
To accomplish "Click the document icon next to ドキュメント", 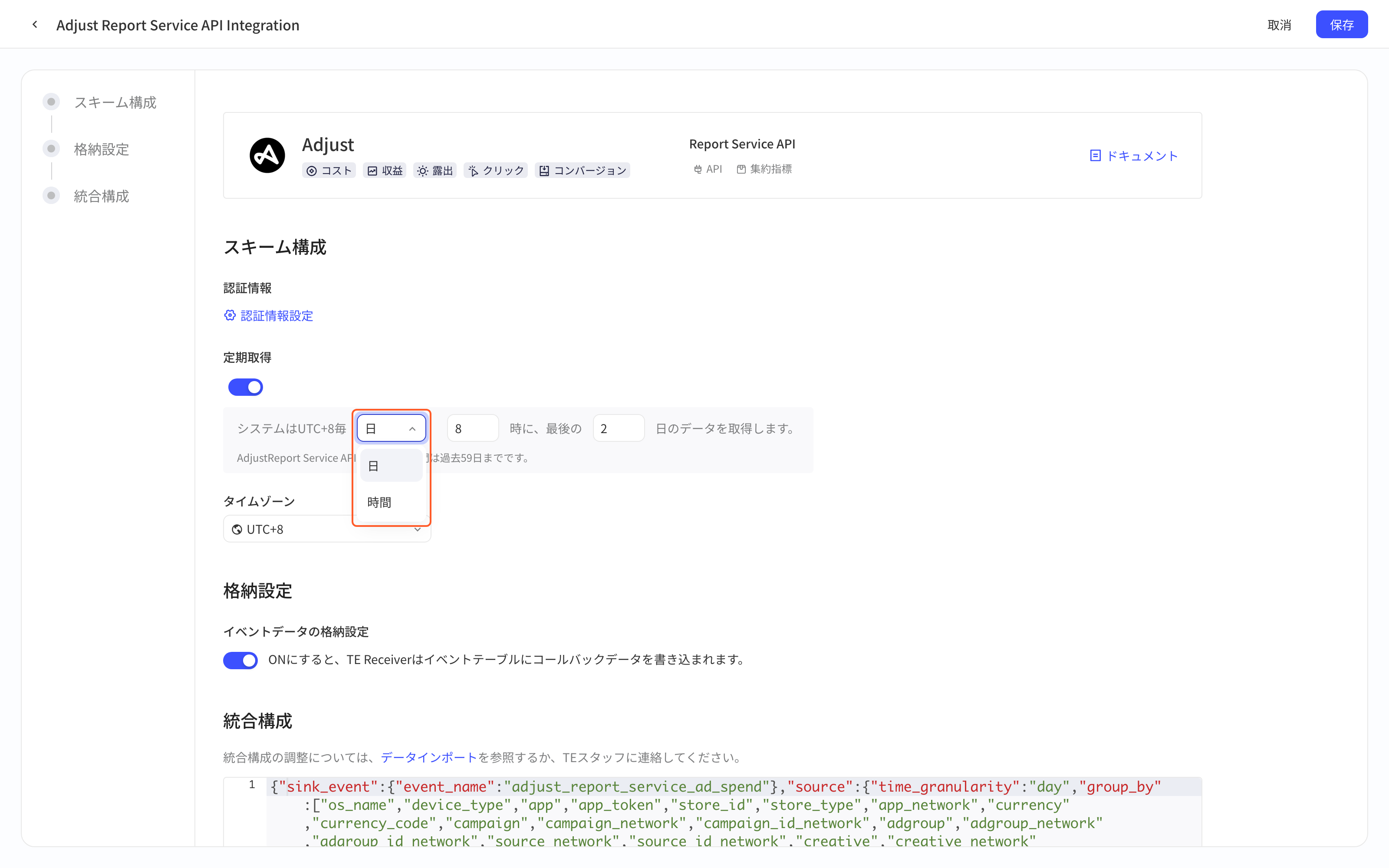I will click(x=1095, y=155).
